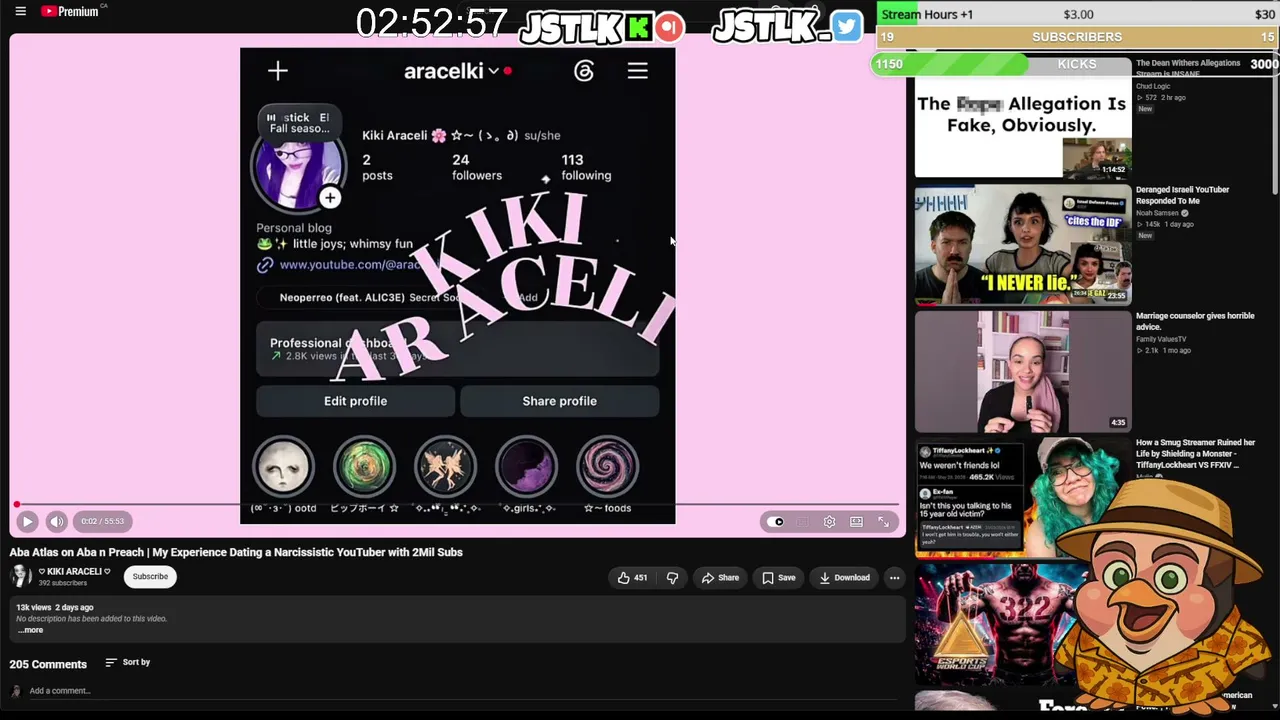The width and height of the screenshot is (1280, 720).
Task: Open 'The Allegation Is Fake, Obviously' thumbnail
Action: [x=1023, y=118]
